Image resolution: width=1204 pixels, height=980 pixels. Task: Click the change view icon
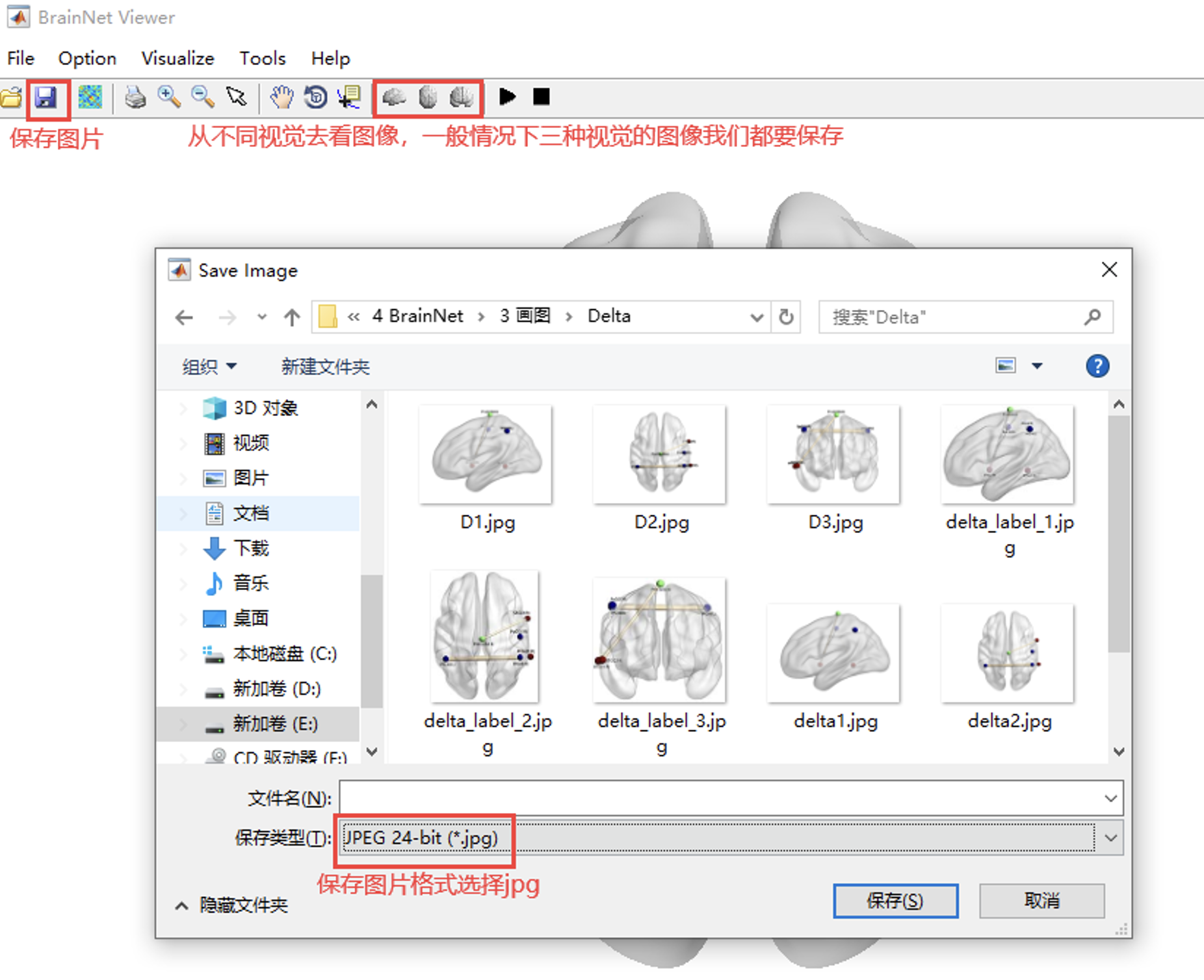[x=1005, y=366]
